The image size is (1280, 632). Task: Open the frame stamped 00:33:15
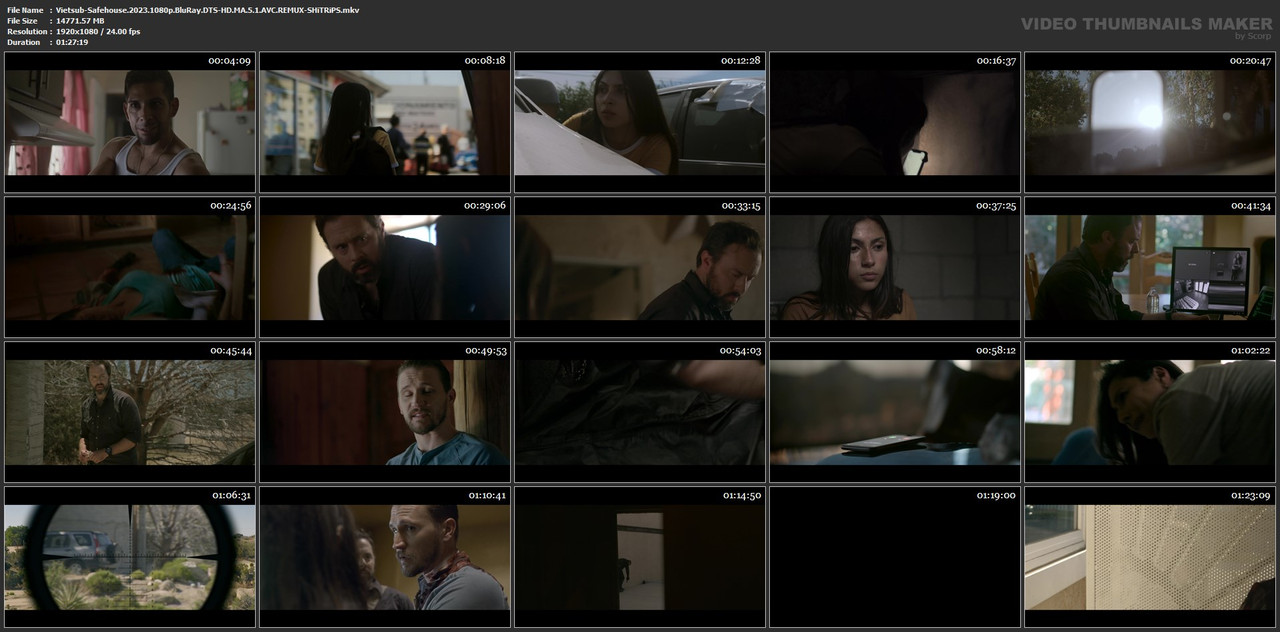pyautogui.click(x=640, y=267)
